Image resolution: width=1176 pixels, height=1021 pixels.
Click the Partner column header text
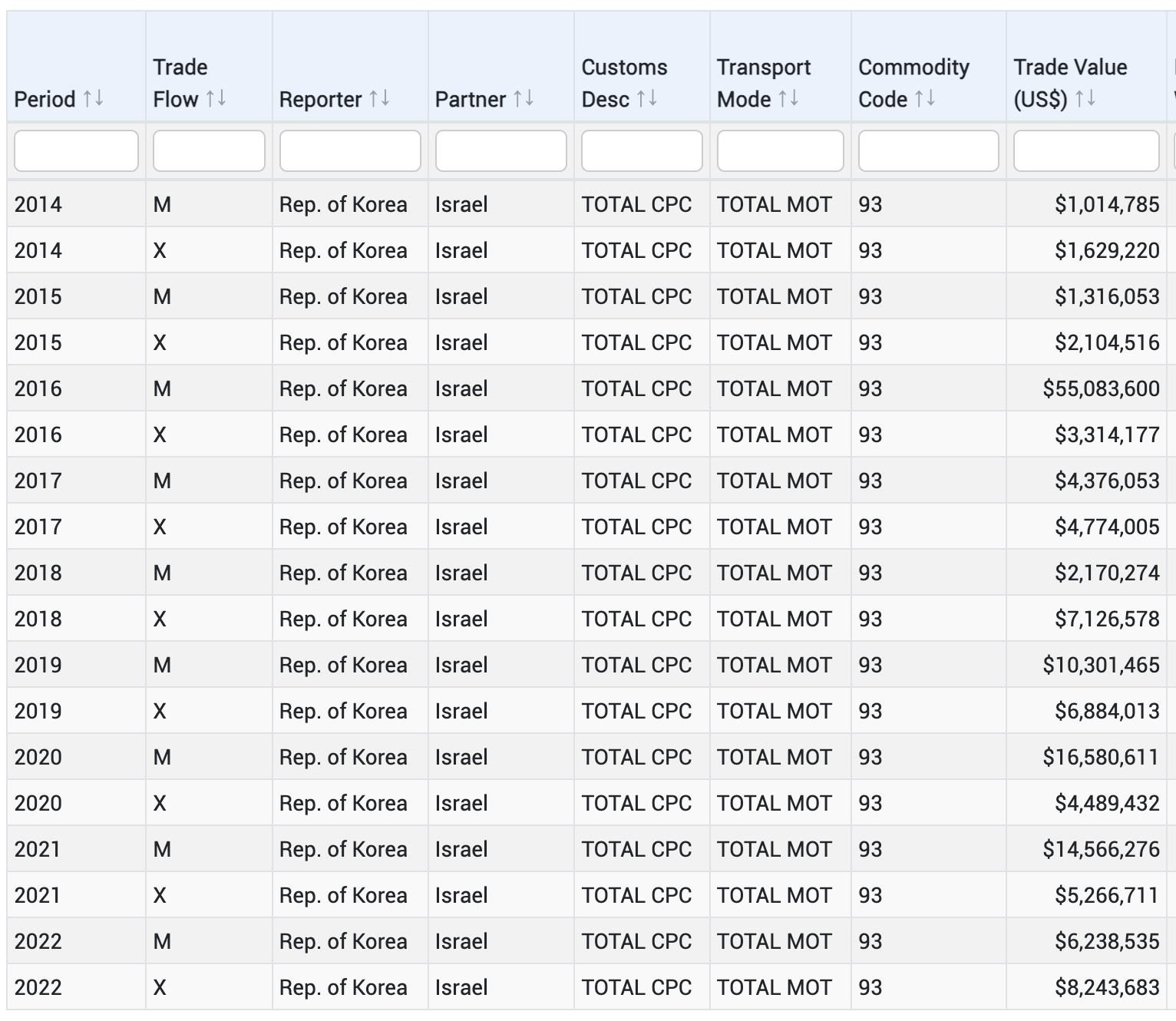[x=470, y=99]
